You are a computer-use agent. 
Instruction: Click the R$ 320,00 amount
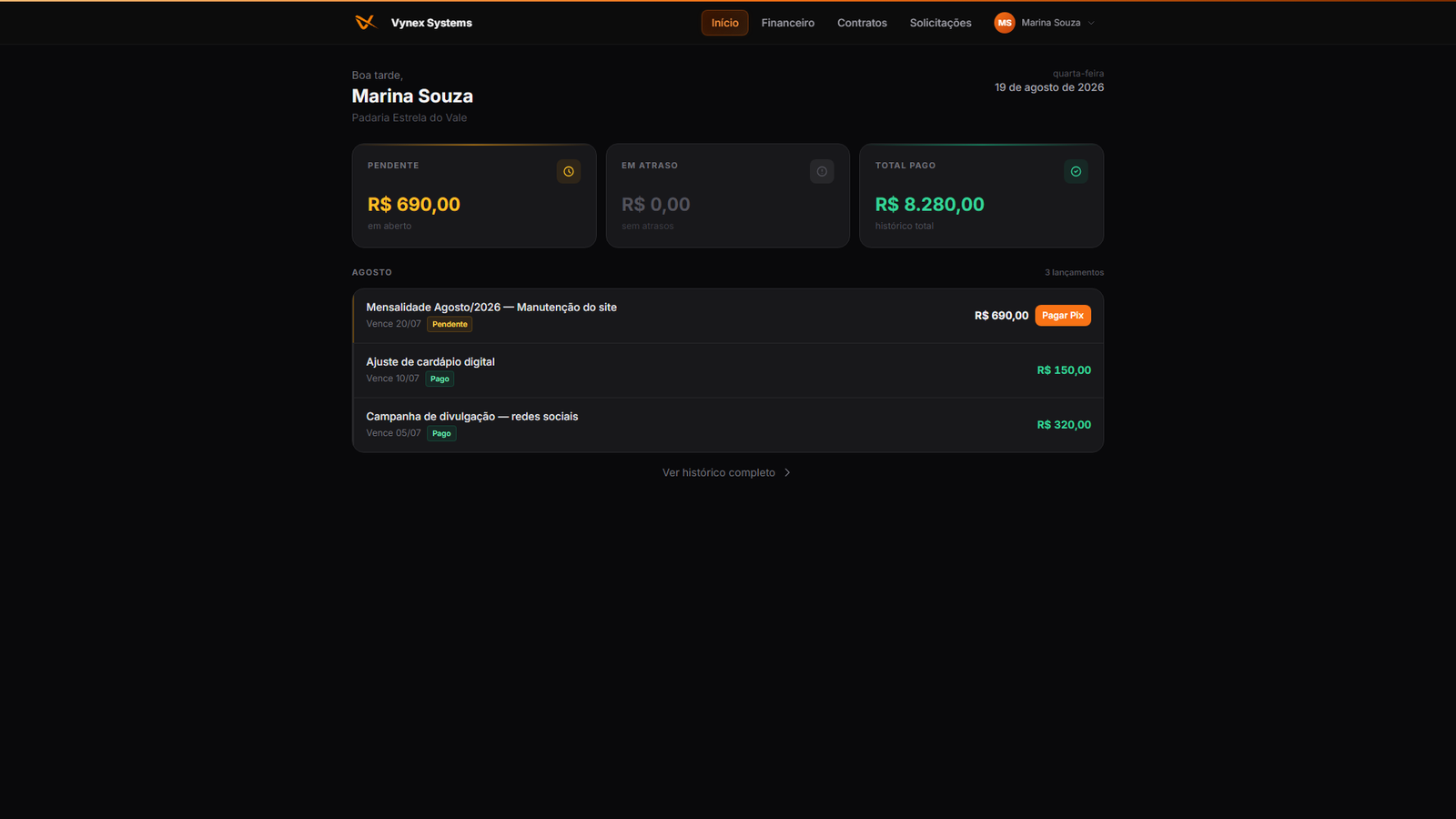pos(1064,425)
